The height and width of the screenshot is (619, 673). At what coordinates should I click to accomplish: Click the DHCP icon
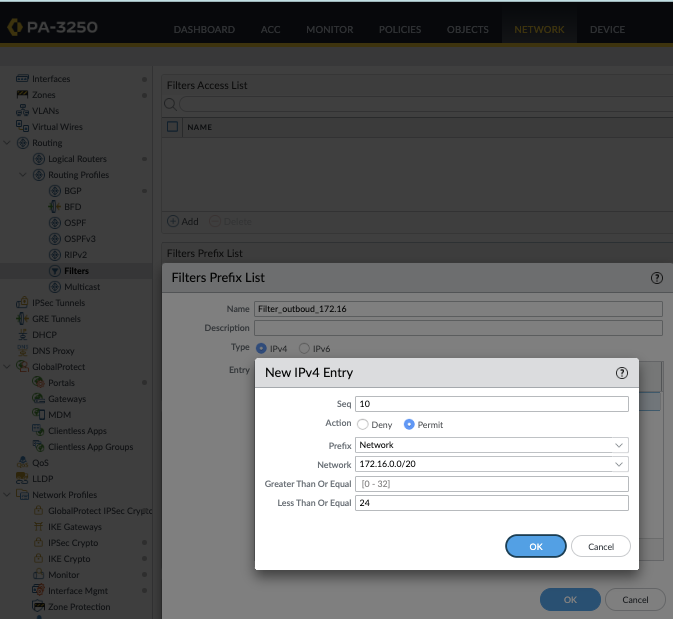pos(22,334)
